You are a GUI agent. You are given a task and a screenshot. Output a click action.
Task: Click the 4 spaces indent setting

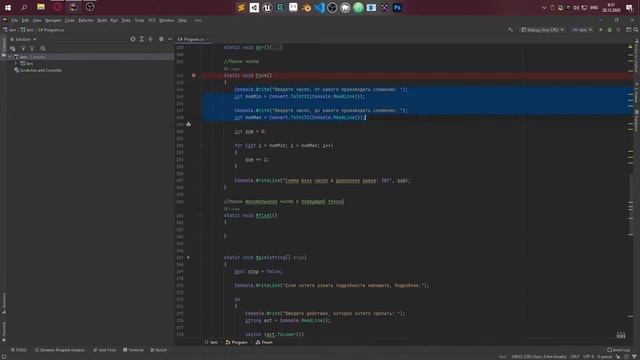tap(605, 357)
